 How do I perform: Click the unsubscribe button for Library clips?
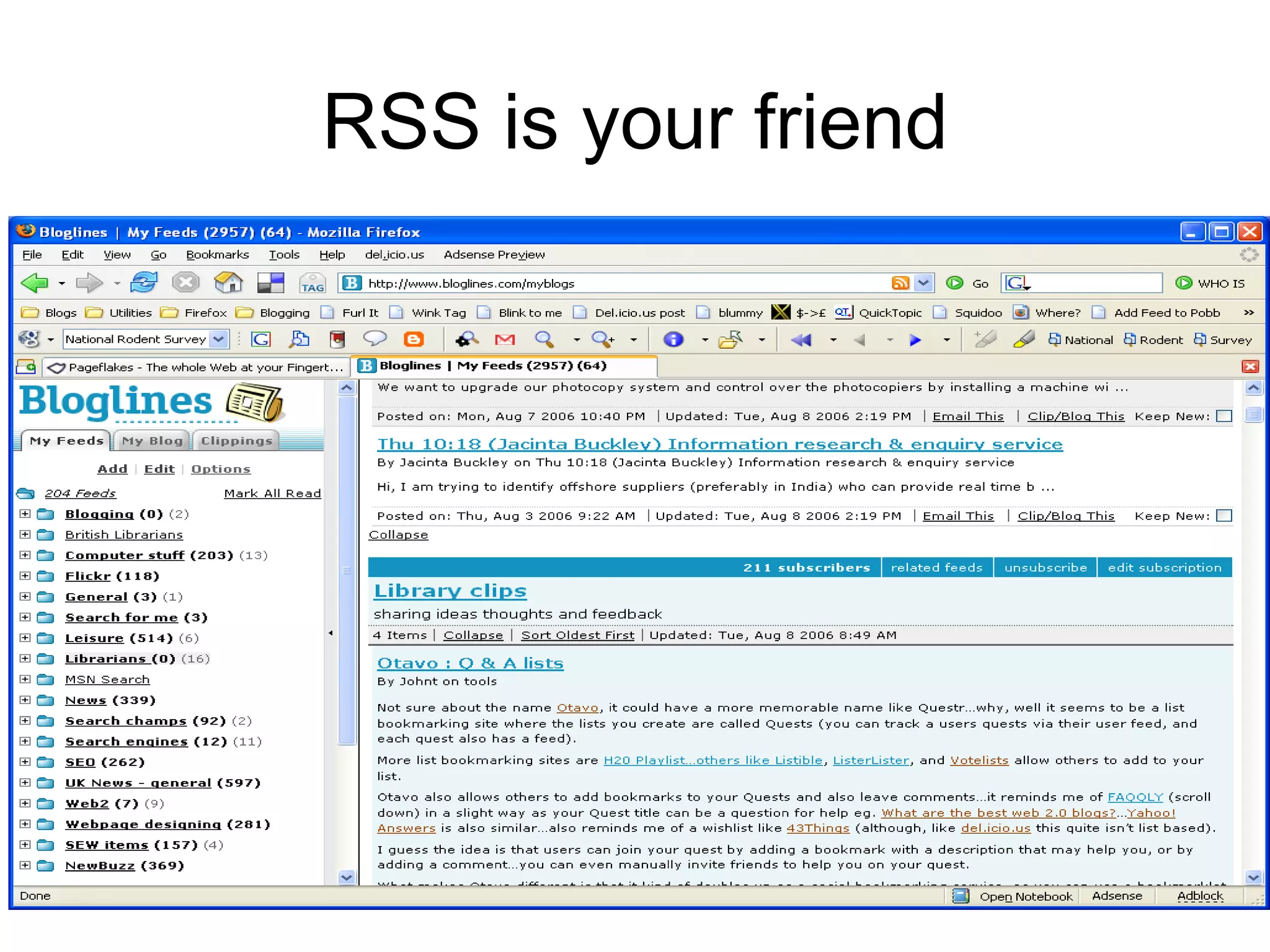(x=1045, y=568)
